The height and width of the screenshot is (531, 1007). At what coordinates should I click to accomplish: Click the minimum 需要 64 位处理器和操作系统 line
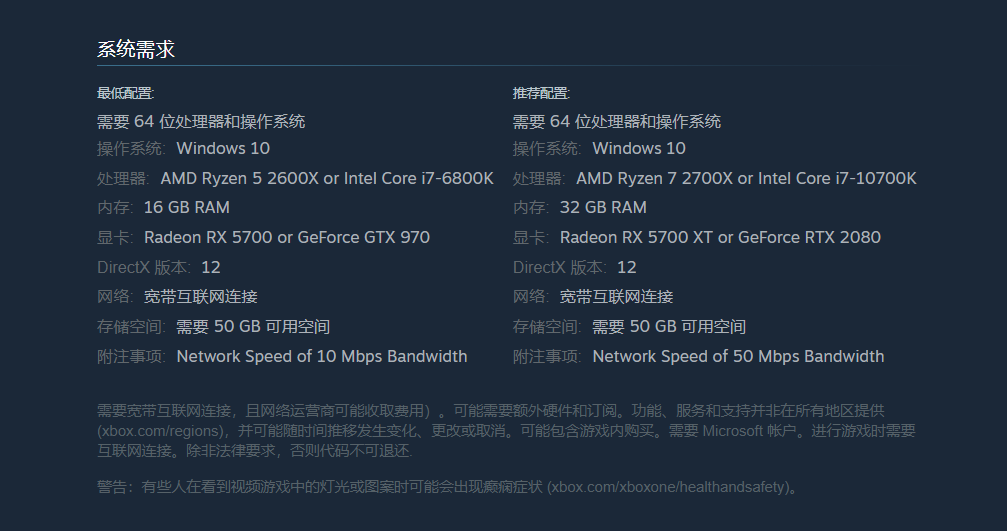(201, 121)
